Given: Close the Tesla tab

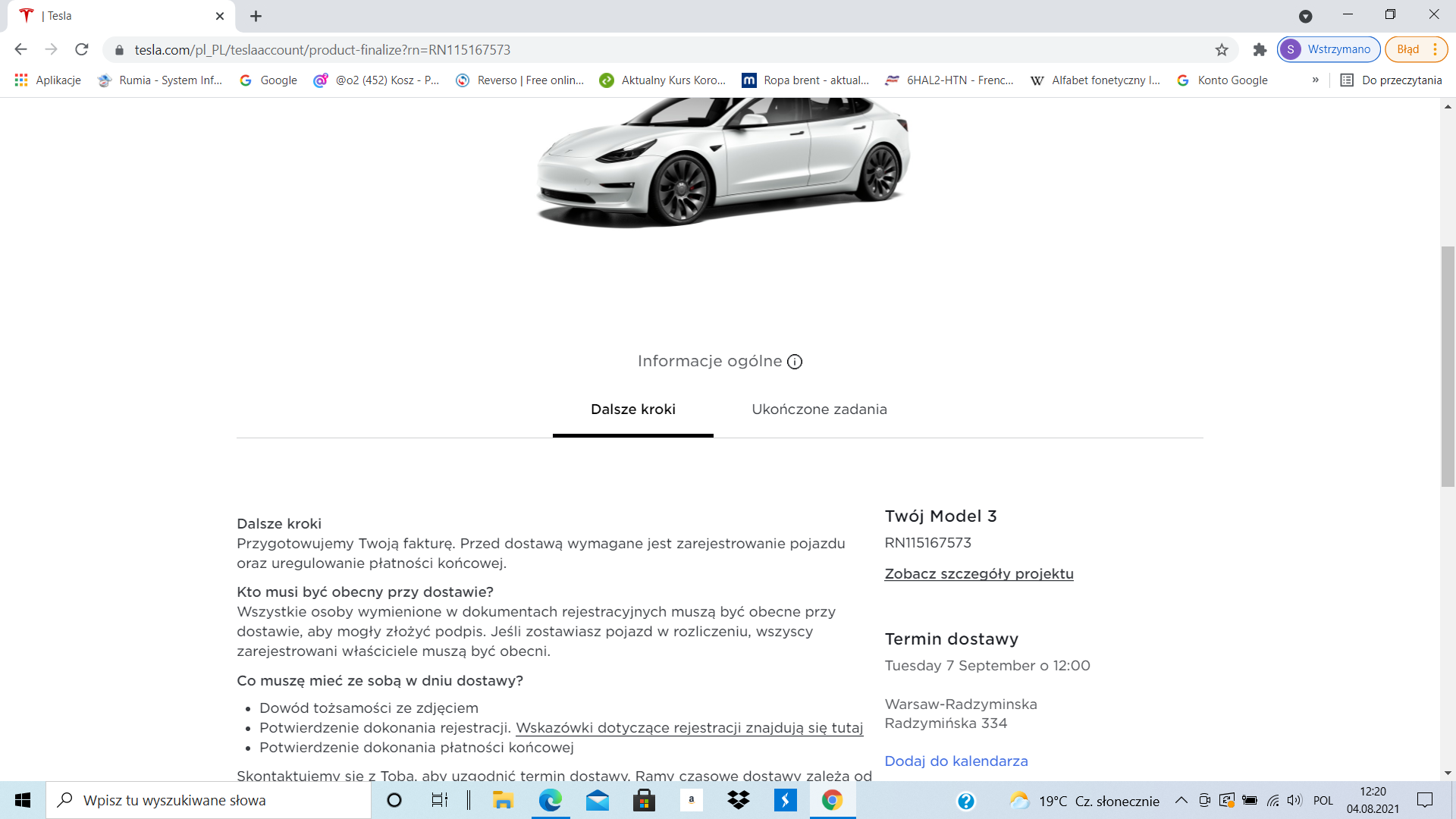Looking at the screenshot, I should point(220,16).
